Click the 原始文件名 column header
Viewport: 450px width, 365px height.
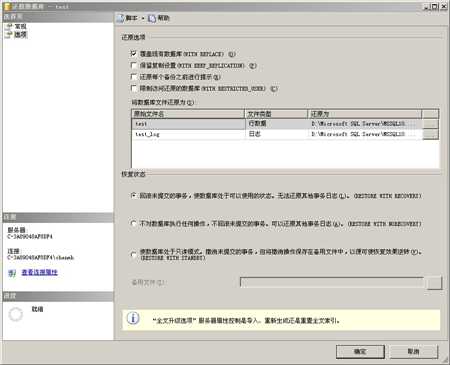[188, 114]
